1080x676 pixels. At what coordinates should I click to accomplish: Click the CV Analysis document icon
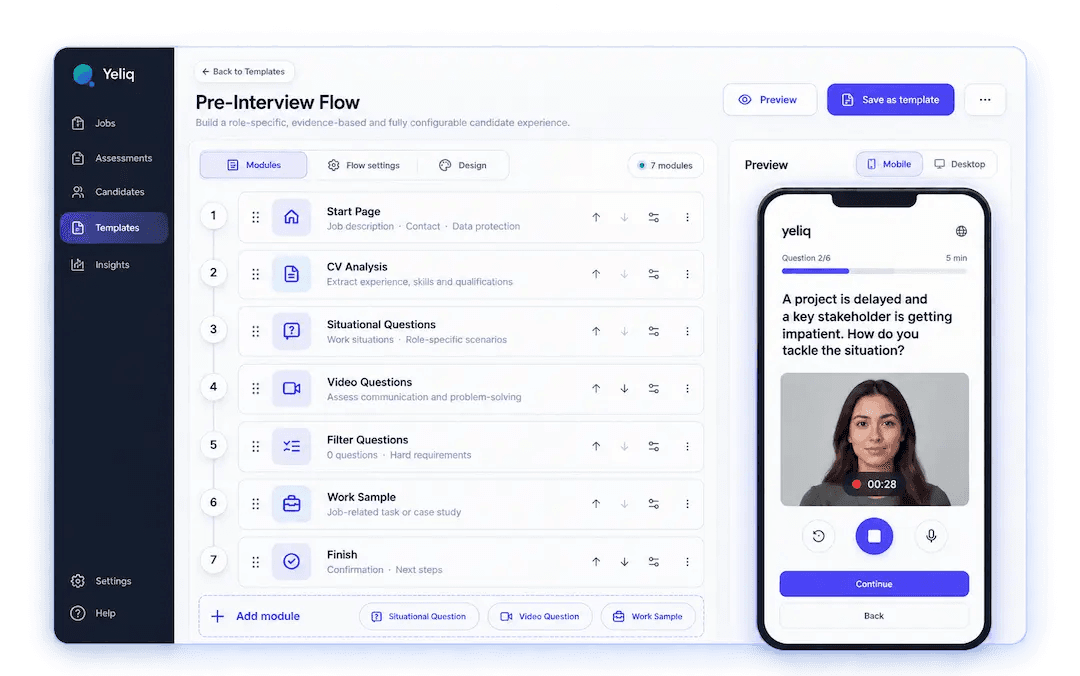point(291,274)
